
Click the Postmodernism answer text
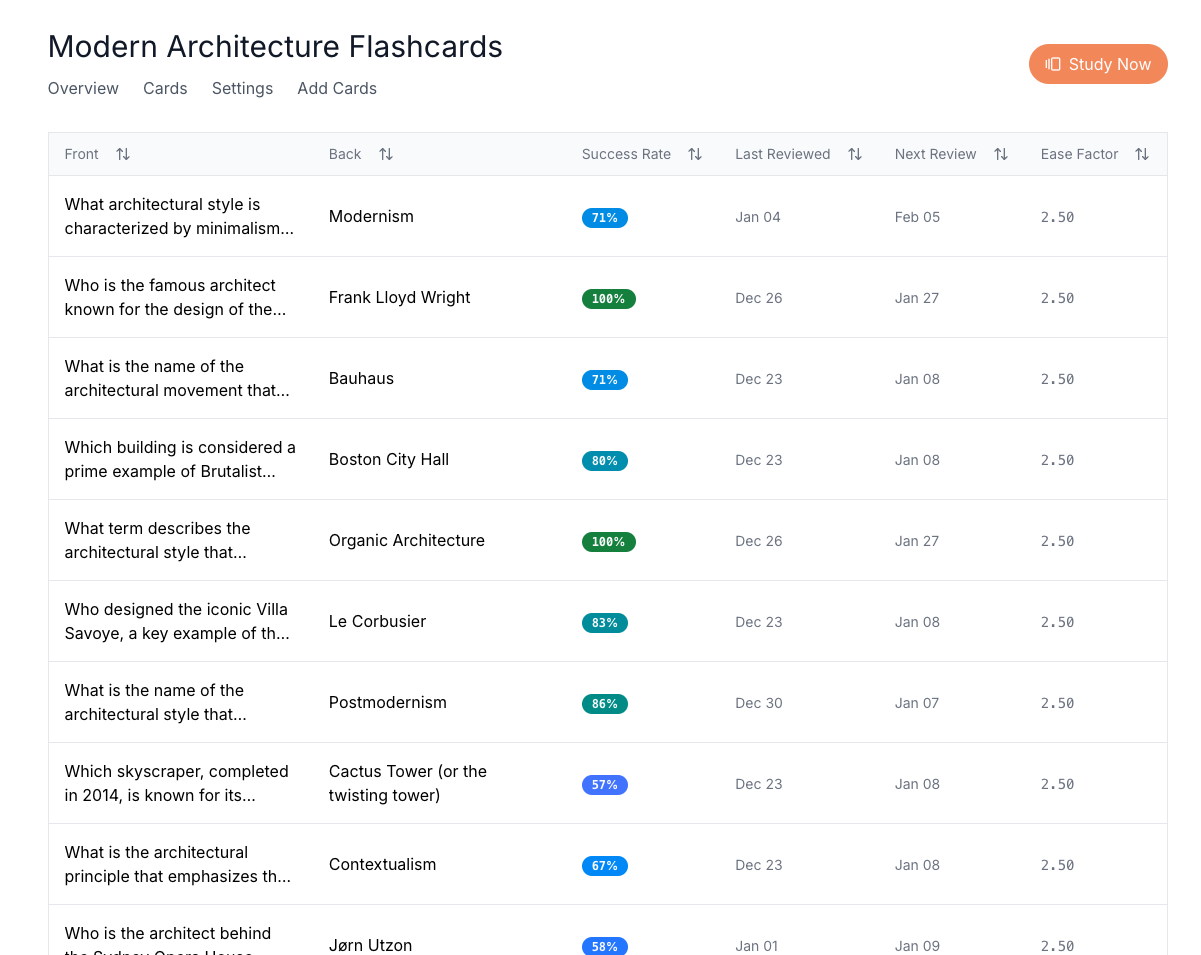pos(388,703)
